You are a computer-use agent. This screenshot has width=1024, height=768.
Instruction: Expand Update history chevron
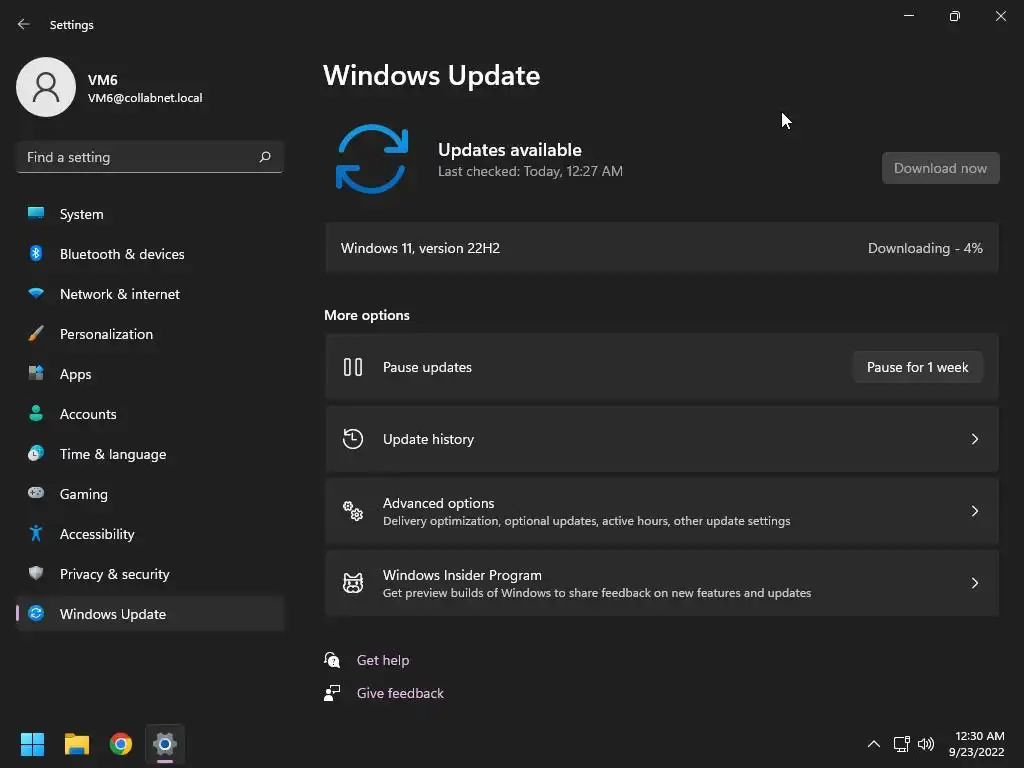pyautogui.click(x=974, y=439)
